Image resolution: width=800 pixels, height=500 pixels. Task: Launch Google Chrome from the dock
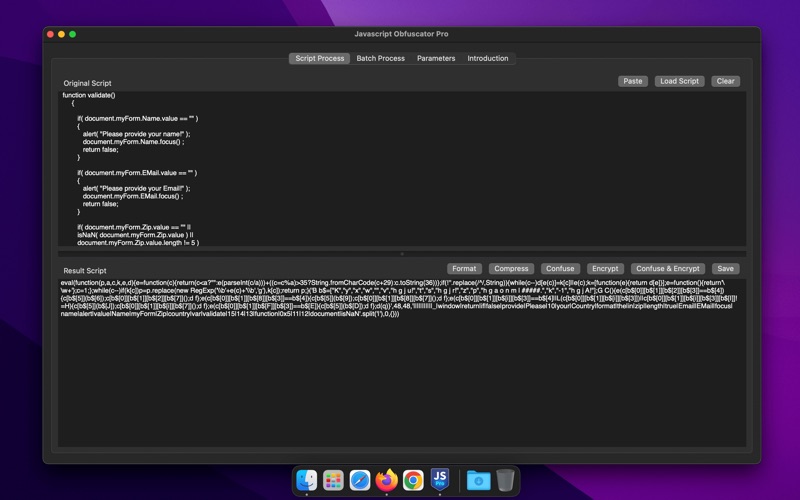pos(413,480)
